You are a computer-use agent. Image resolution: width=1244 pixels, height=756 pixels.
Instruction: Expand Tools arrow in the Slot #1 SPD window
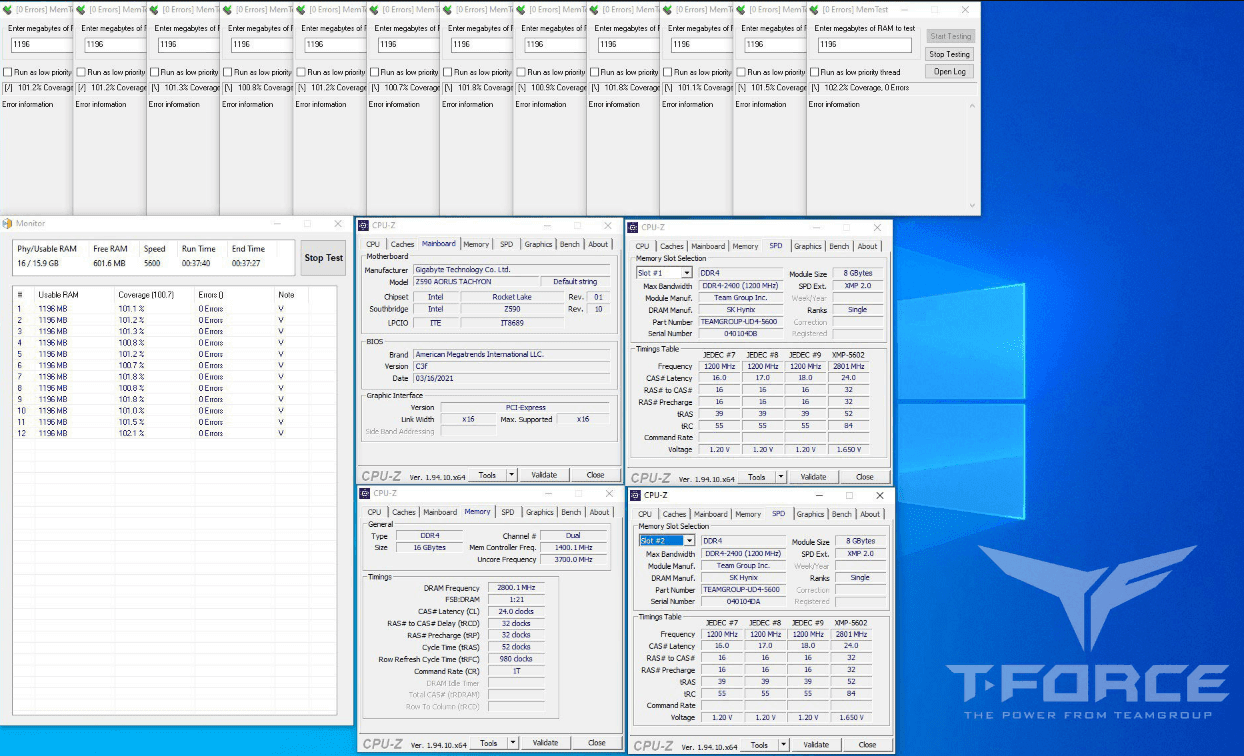[781, 477]
